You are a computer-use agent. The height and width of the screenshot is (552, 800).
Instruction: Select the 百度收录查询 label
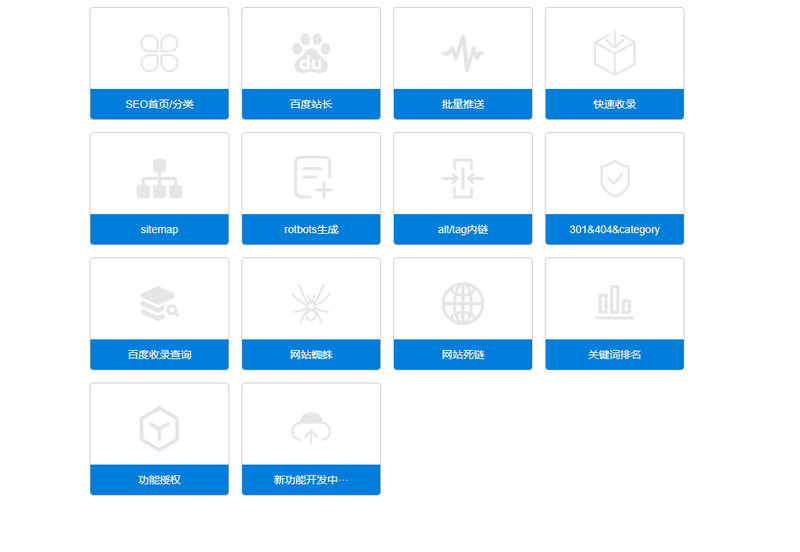coord(159,355)
